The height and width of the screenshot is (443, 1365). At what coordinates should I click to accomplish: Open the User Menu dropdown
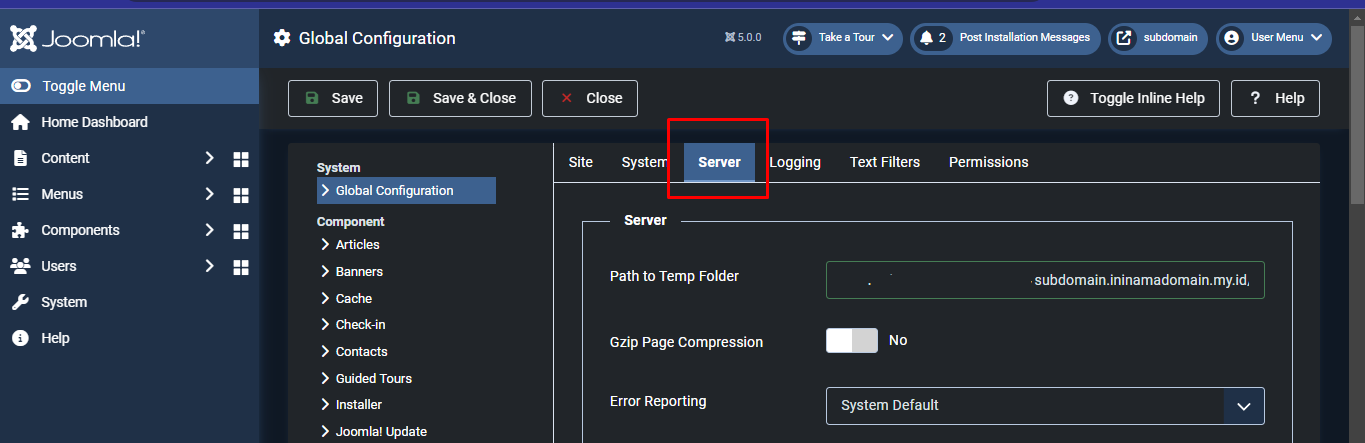(1274, 38)
